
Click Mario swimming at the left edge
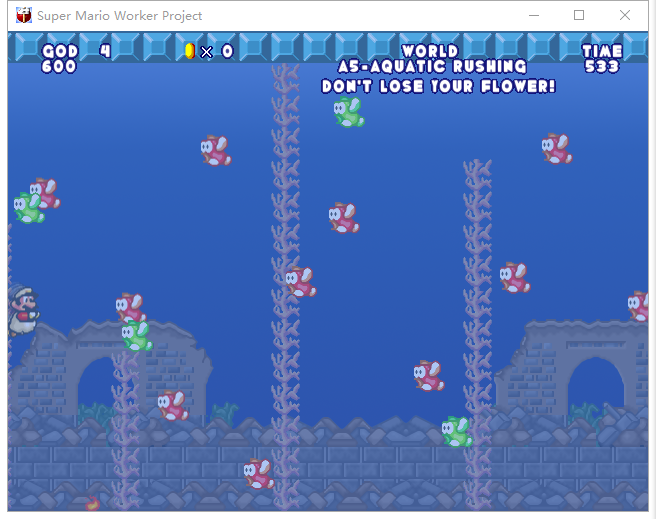(x=23, y=310)
